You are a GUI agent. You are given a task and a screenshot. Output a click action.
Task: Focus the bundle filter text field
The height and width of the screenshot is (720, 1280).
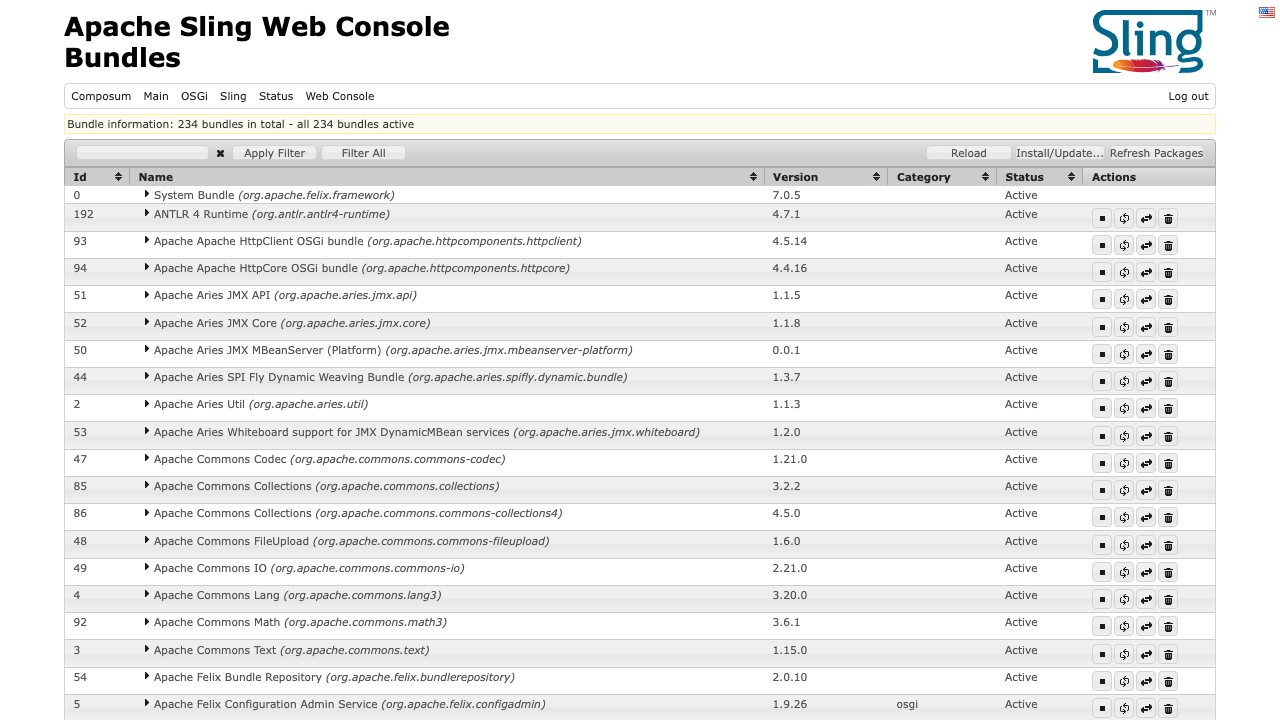(143, 153)
